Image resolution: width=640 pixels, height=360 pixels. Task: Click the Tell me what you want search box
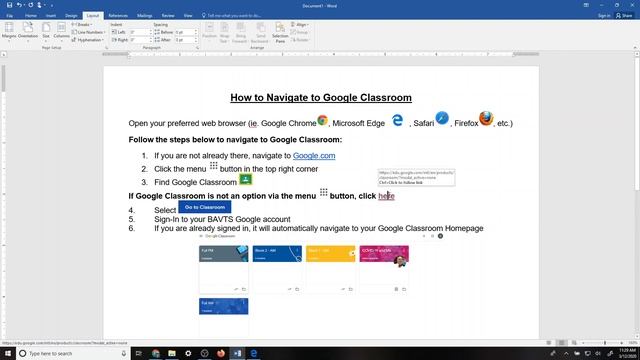pos(231,16)
